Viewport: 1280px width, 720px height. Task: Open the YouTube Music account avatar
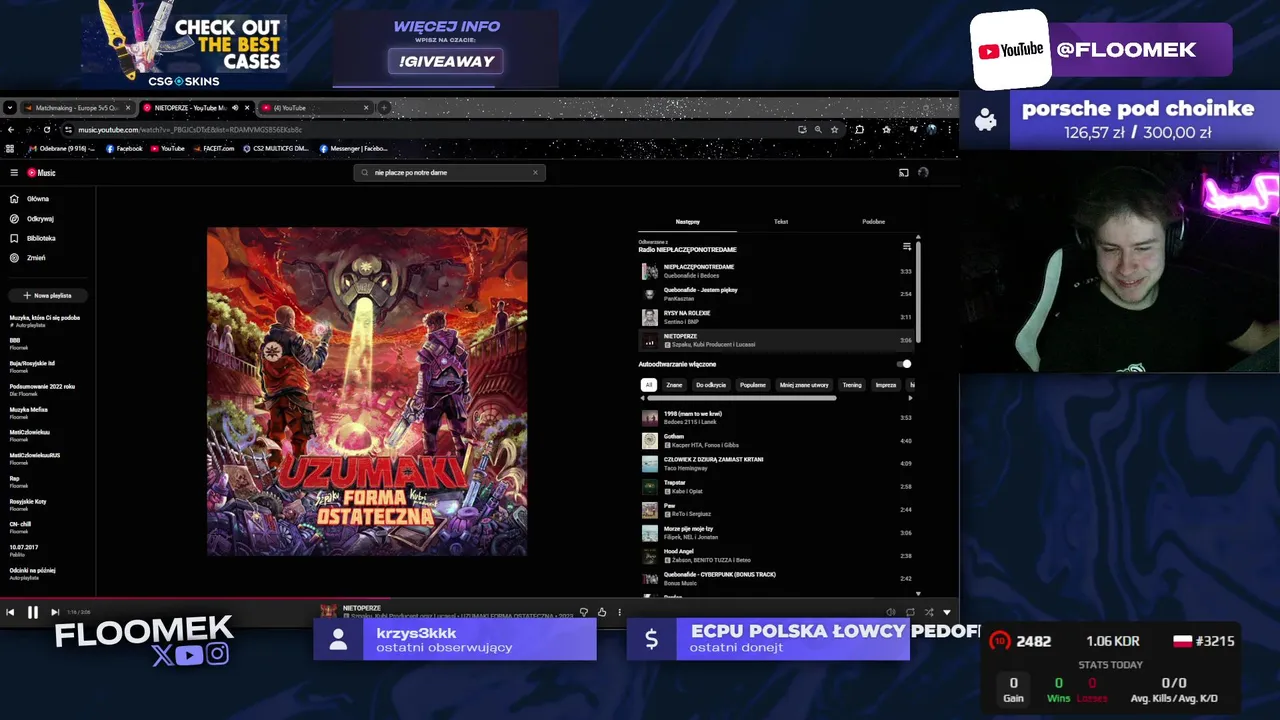click(923, 173)
